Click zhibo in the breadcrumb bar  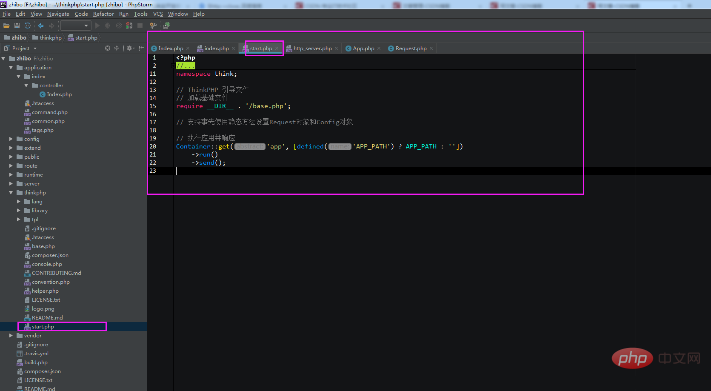pos(15,38)
